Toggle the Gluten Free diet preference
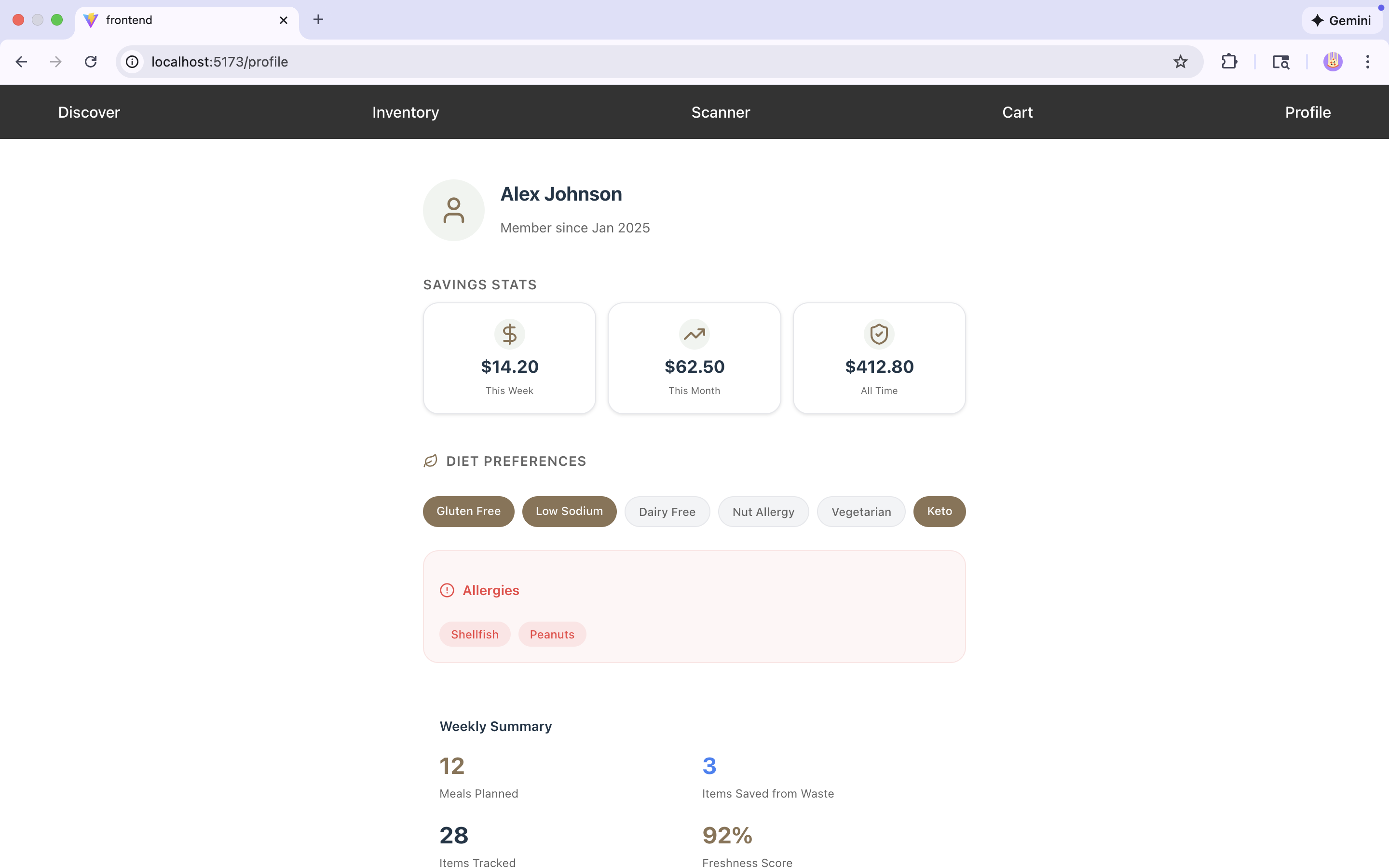Screen dimensions: 1389x868 point(468,511)
